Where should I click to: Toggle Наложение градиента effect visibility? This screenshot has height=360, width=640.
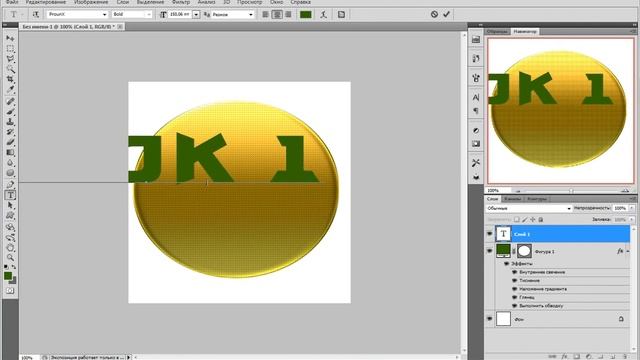tap(514, 289)
